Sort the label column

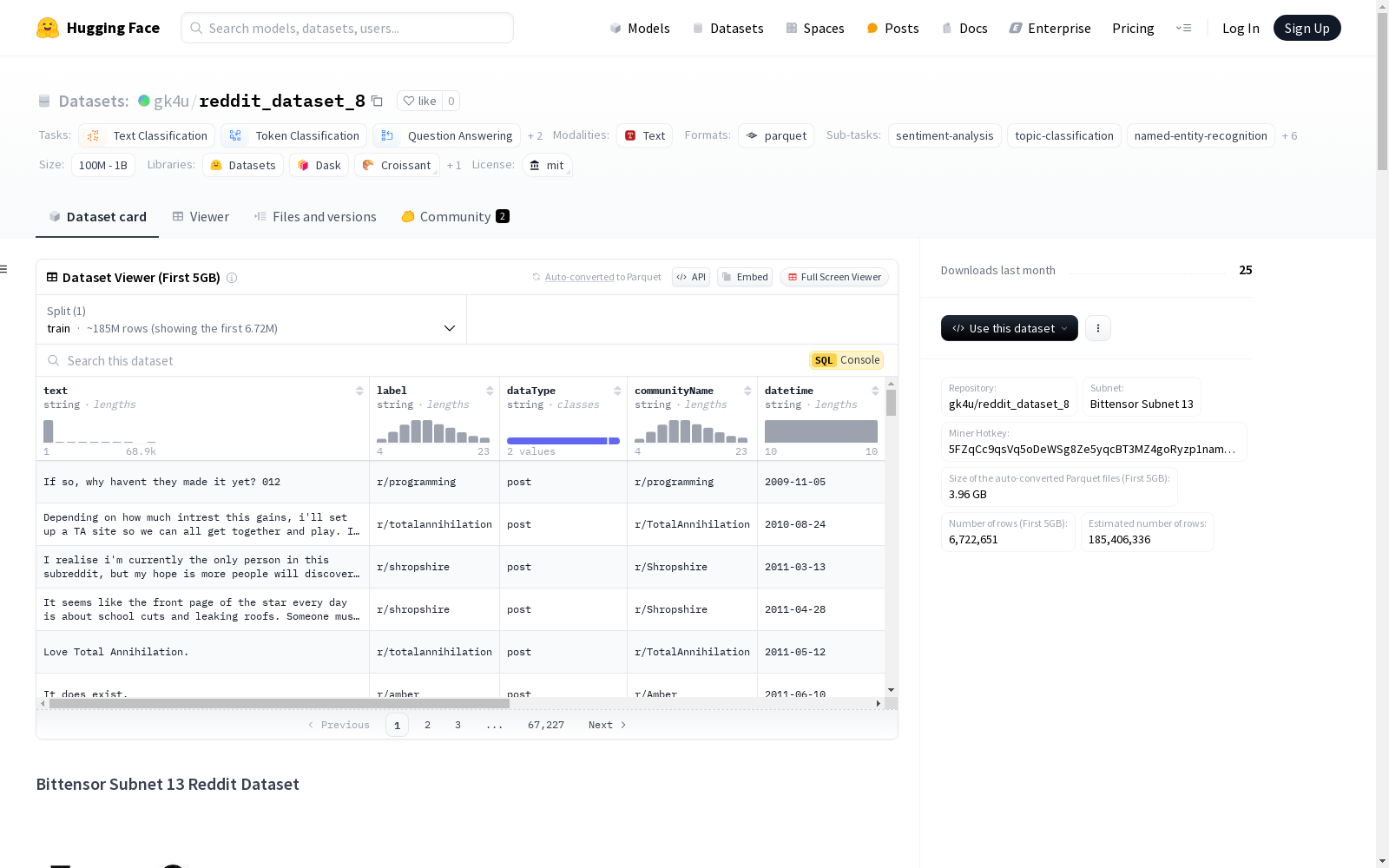490,391
